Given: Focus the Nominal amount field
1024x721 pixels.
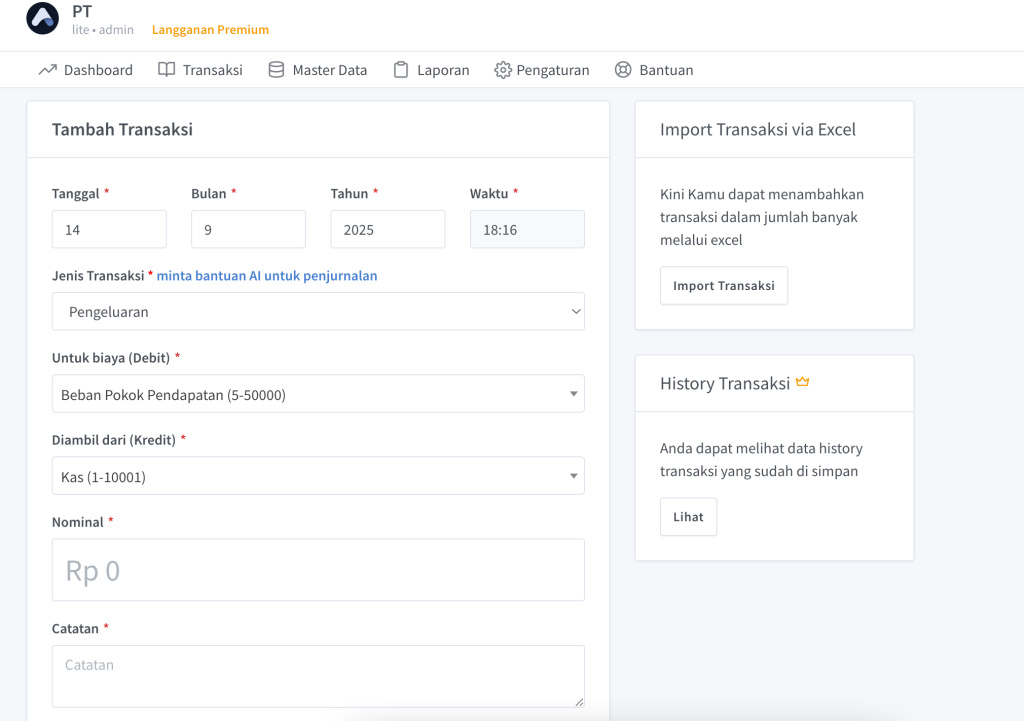Looking at the screenshot, I should (318, 570).
